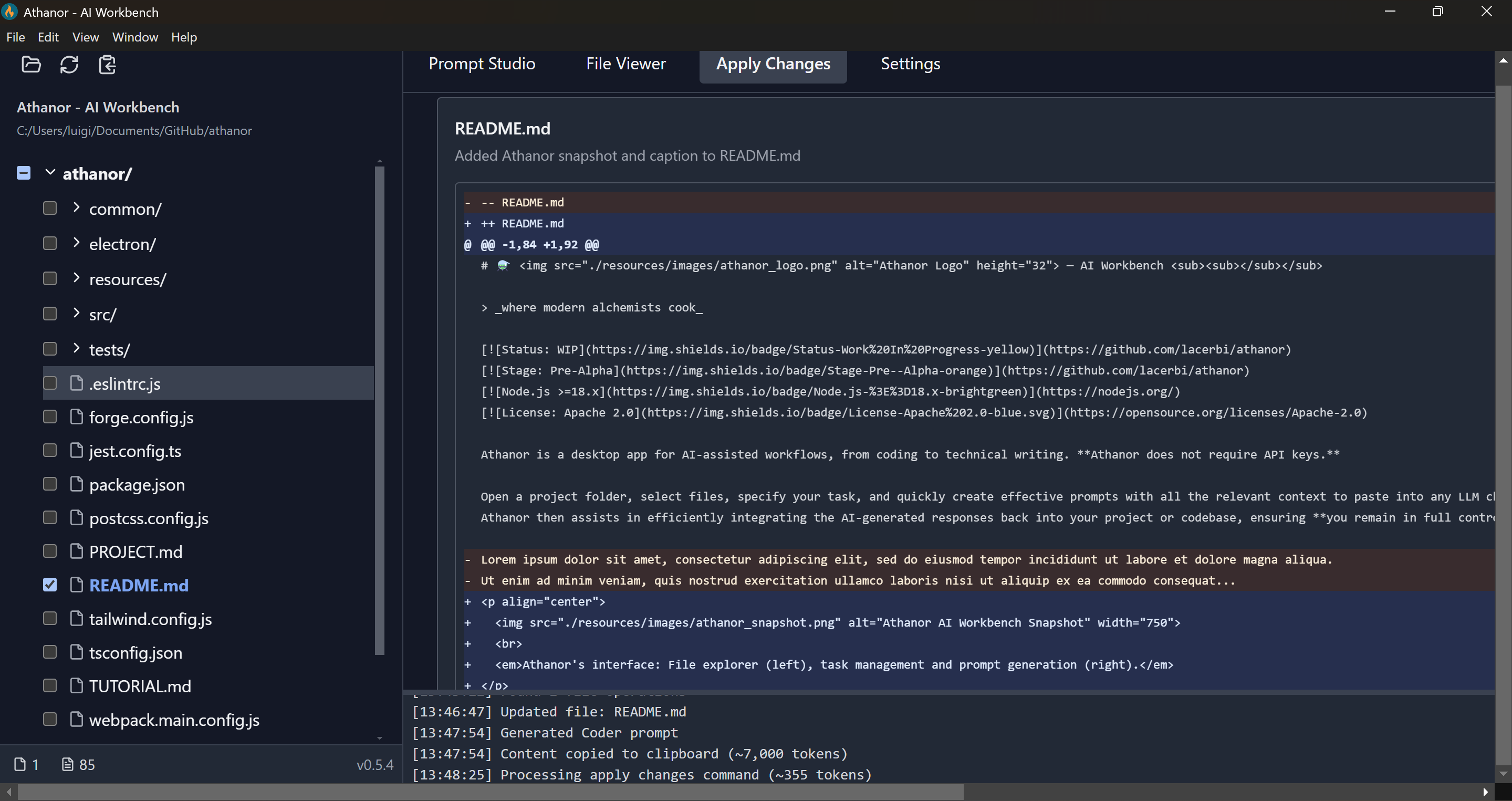
Task: Click the version label v0.5.4
Action: 375,765
